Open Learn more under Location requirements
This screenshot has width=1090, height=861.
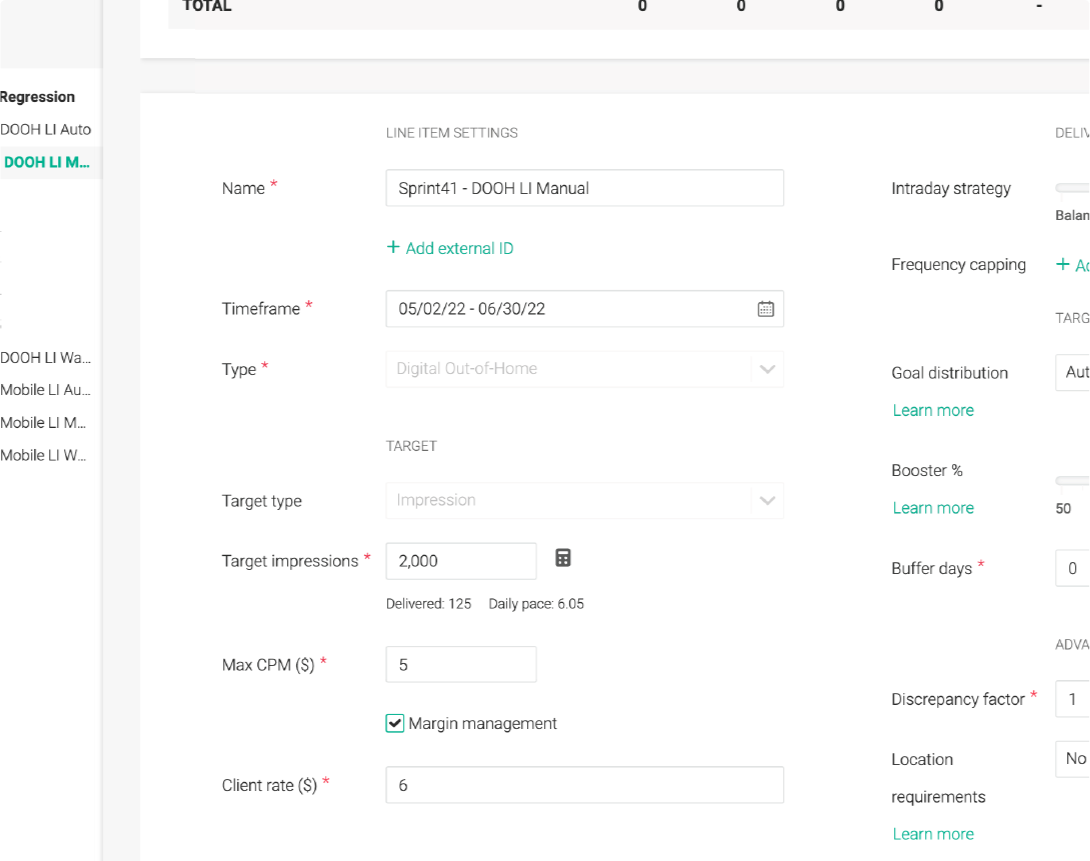933,834
